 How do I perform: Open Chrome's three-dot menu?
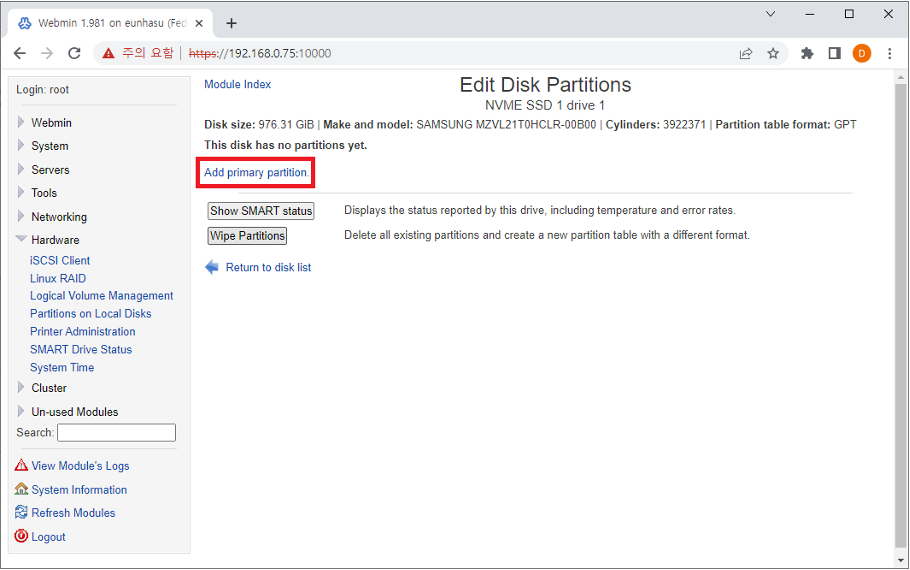[x=889, y=53]
